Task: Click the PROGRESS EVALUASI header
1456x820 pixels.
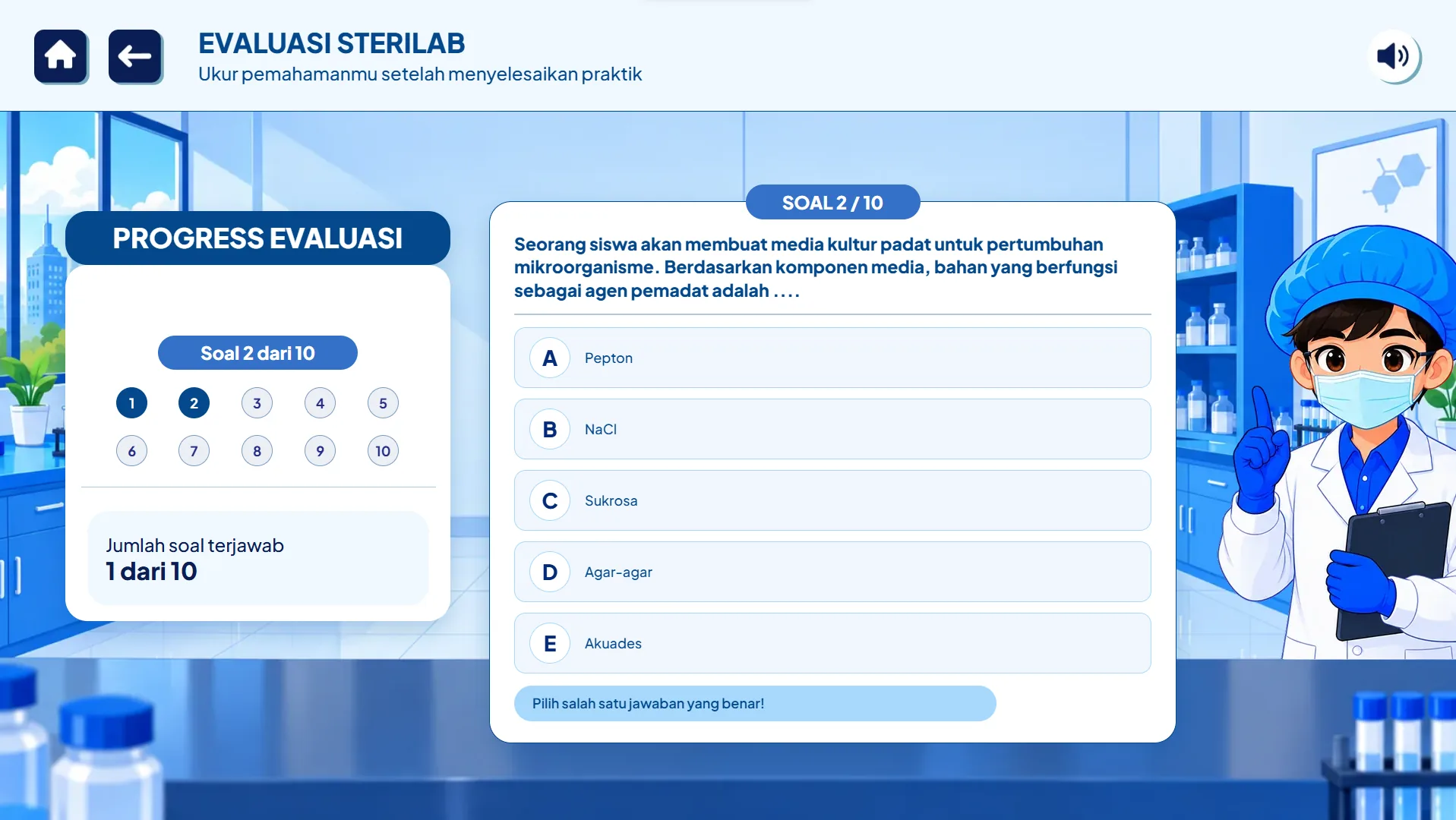Action: coord(257,238)
